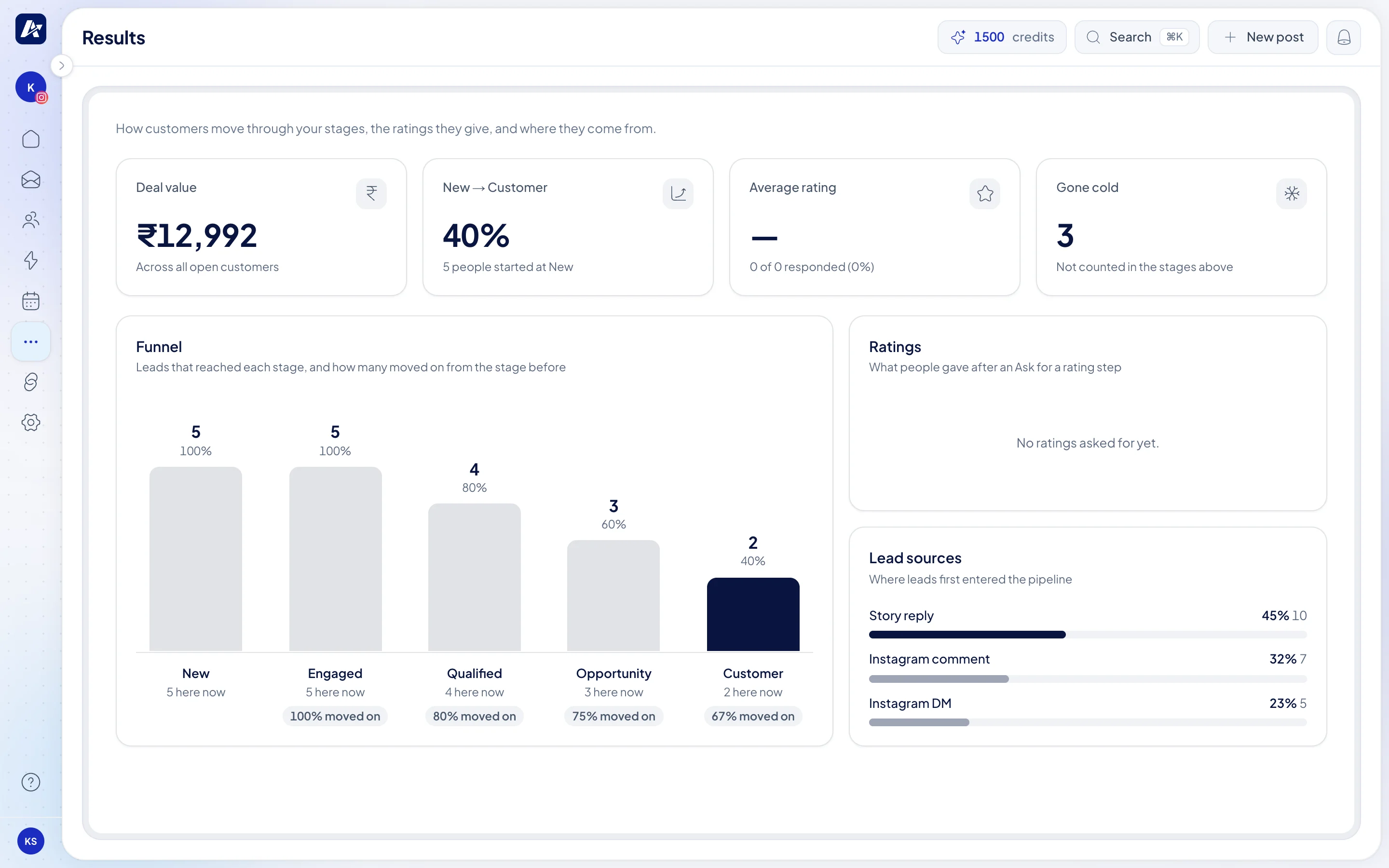Viewport: 1389px width, 868px height.
Task: Click the '45%' Story reply value
Action: tap(1275, 615)
